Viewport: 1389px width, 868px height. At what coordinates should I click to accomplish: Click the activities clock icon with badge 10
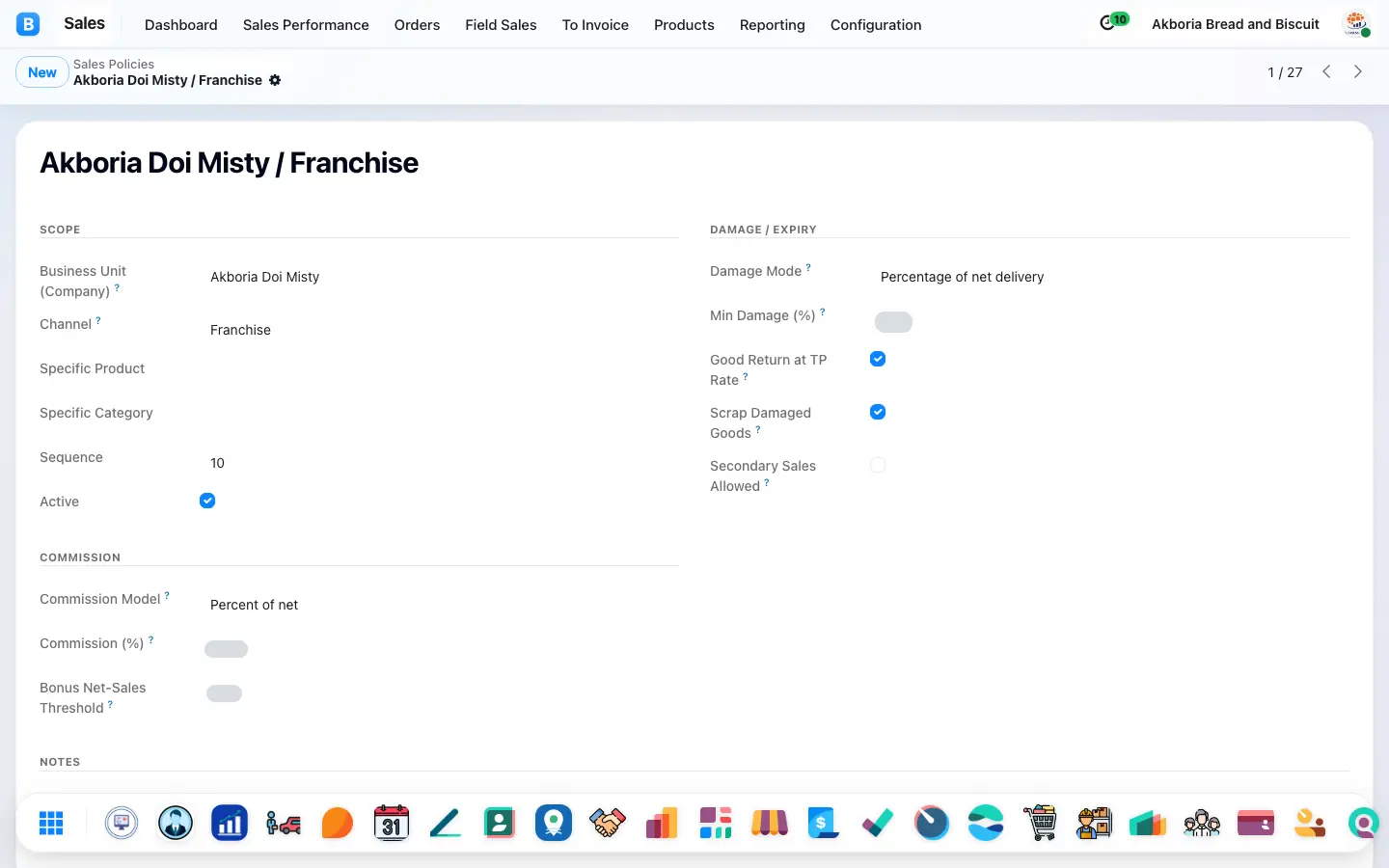1113,22
